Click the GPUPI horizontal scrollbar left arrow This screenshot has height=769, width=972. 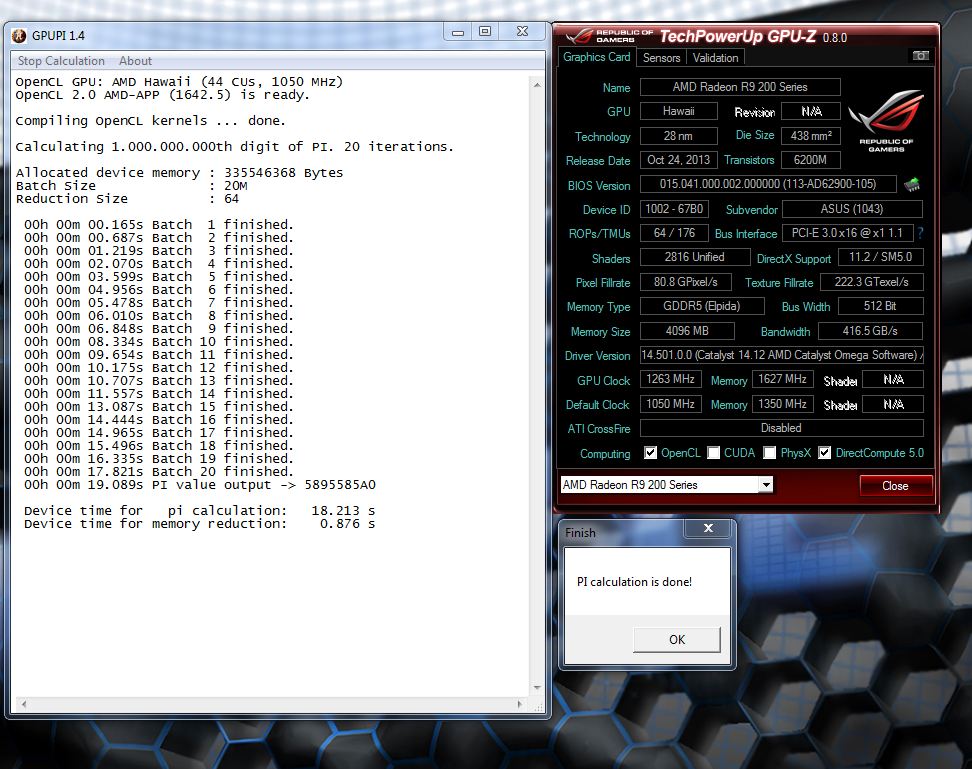(x=24, y=704)
